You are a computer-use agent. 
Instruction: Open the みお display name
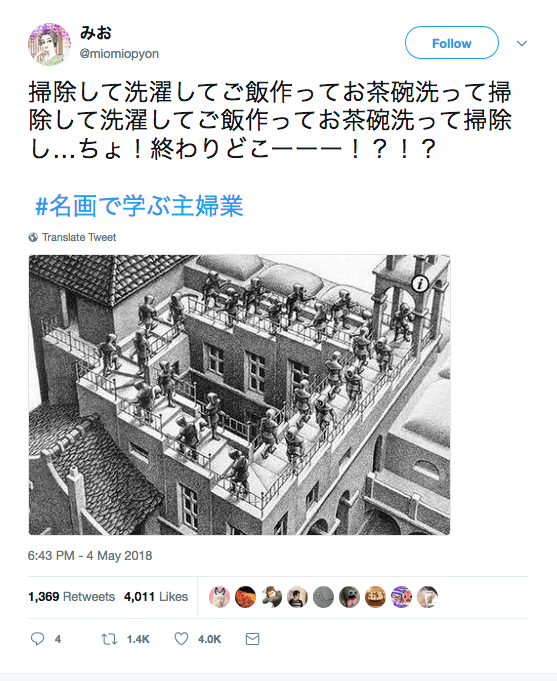coord(96,33)
